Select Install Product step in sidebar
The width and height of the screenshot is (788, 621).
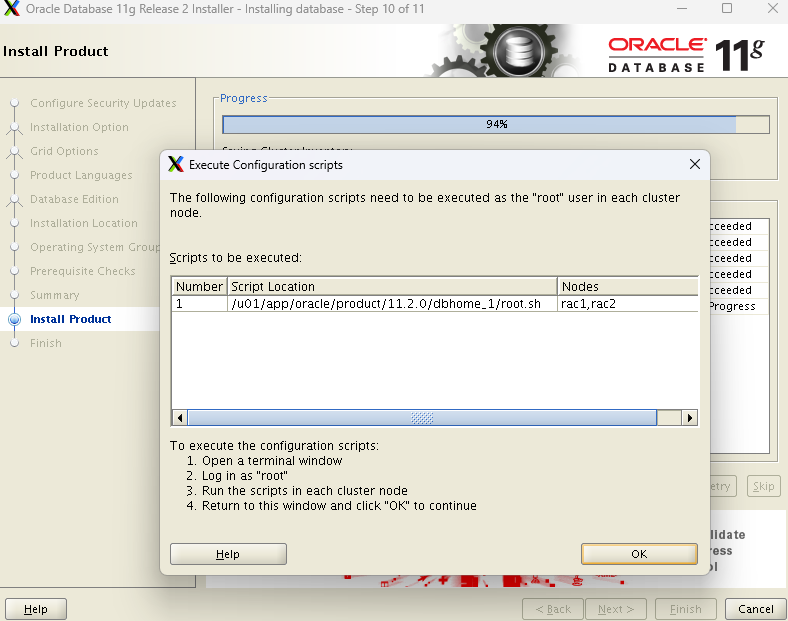click(71, 319)
